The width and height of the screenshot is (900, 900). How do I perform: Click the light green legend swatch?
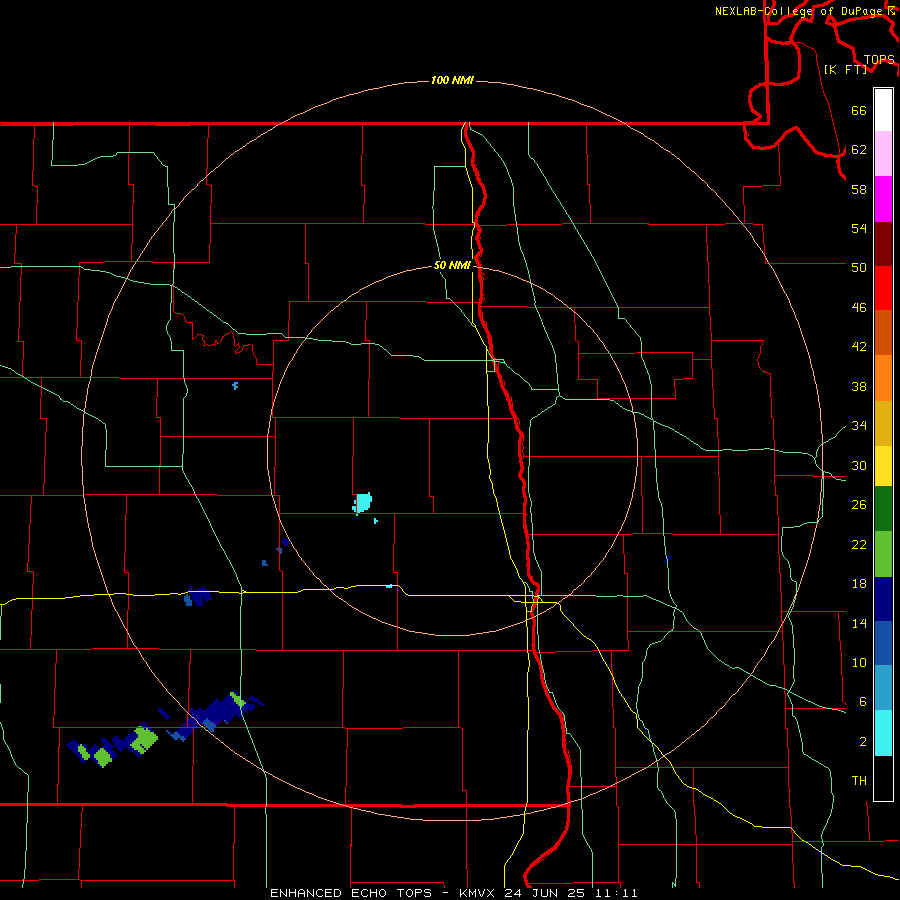click(x=883, y=554)
